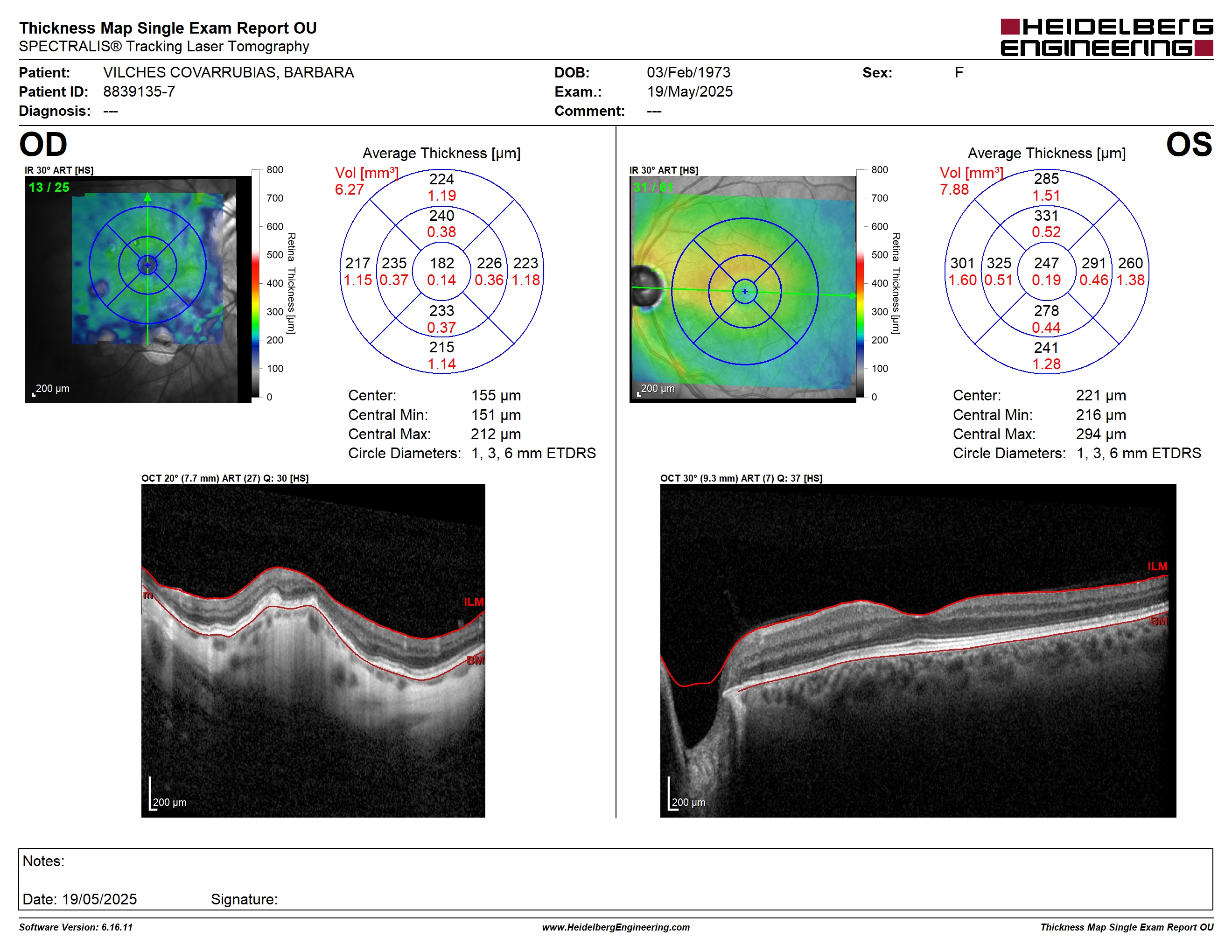Click OS total volume value 7.88
1232x952 pixels.
(954, 189)
